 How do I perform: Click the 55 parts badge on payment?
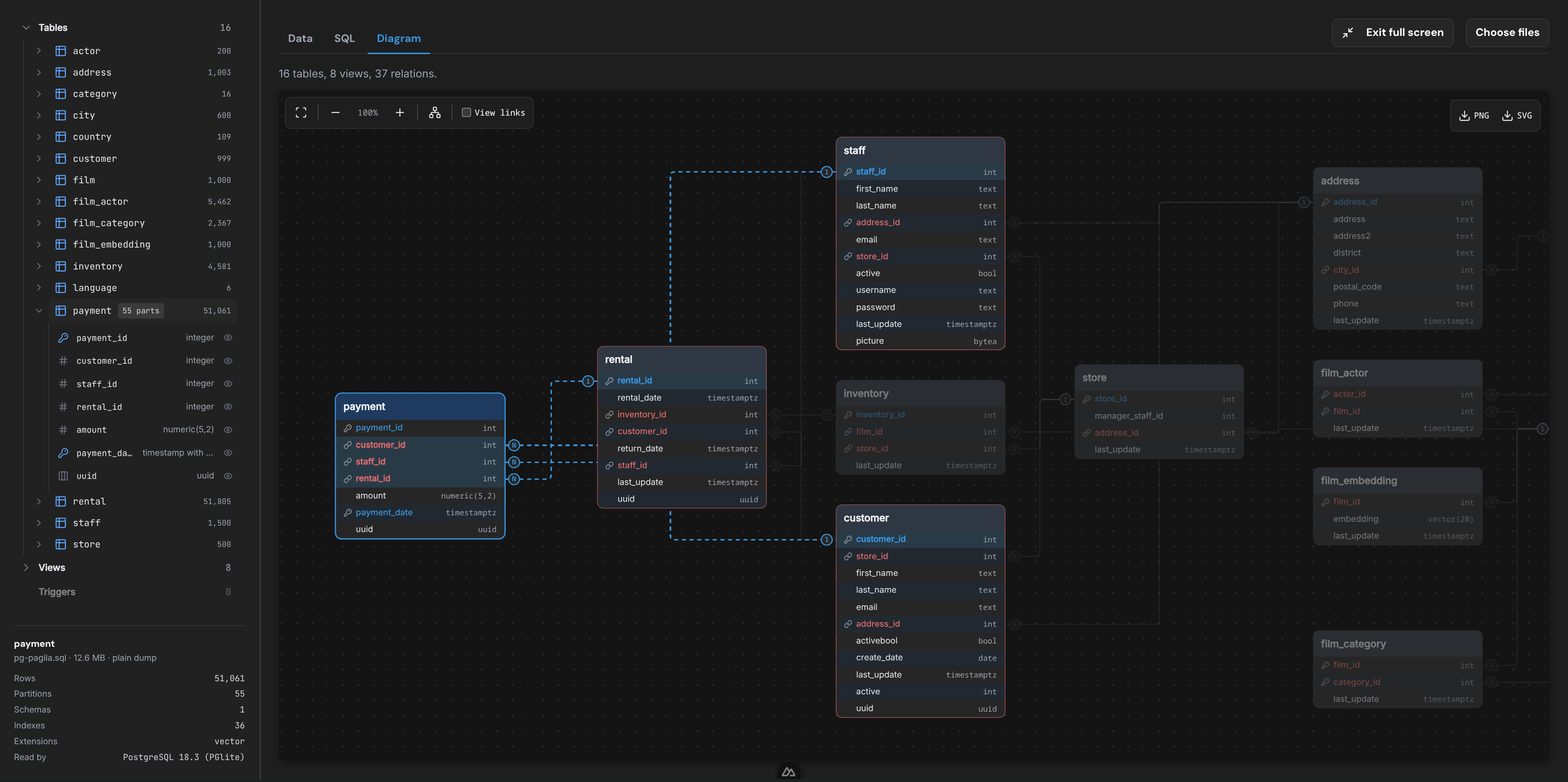tap(140, 311)
